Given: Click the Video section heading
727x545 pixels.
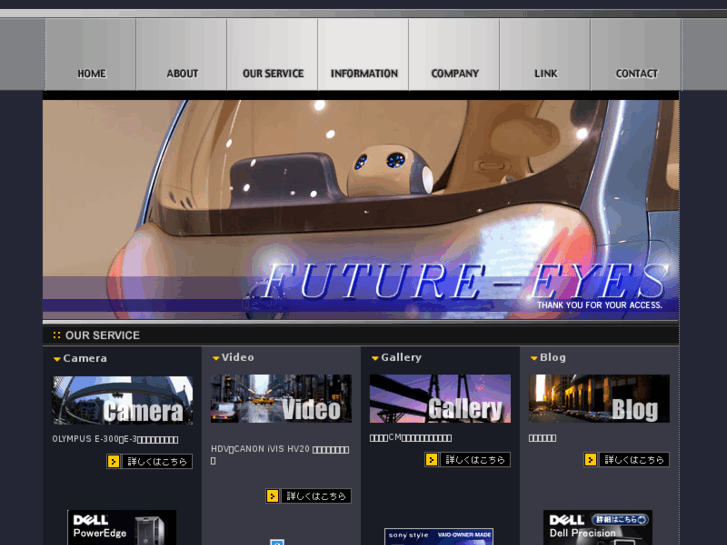Looking at the screenshot, I should click(x=238, y=357).
